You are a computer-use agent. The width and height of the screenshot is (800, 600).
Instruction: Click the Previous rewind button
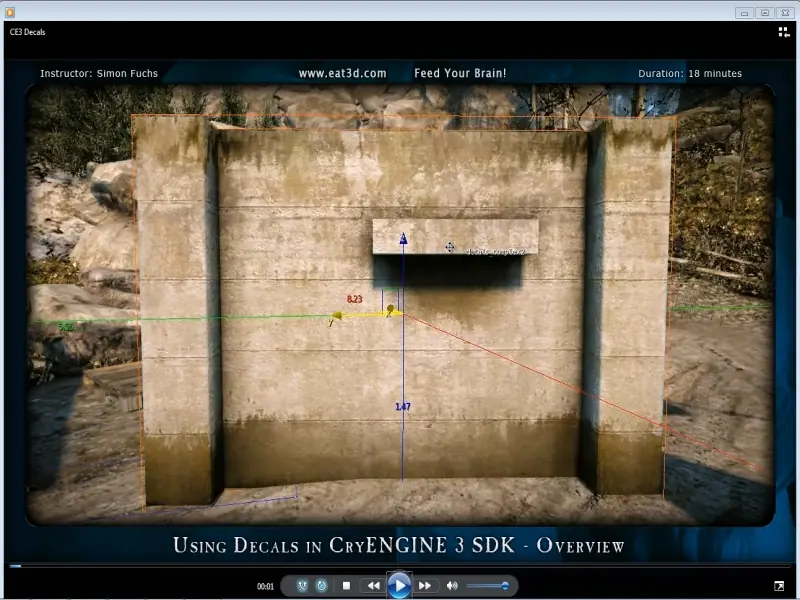(x=373, y=586)
